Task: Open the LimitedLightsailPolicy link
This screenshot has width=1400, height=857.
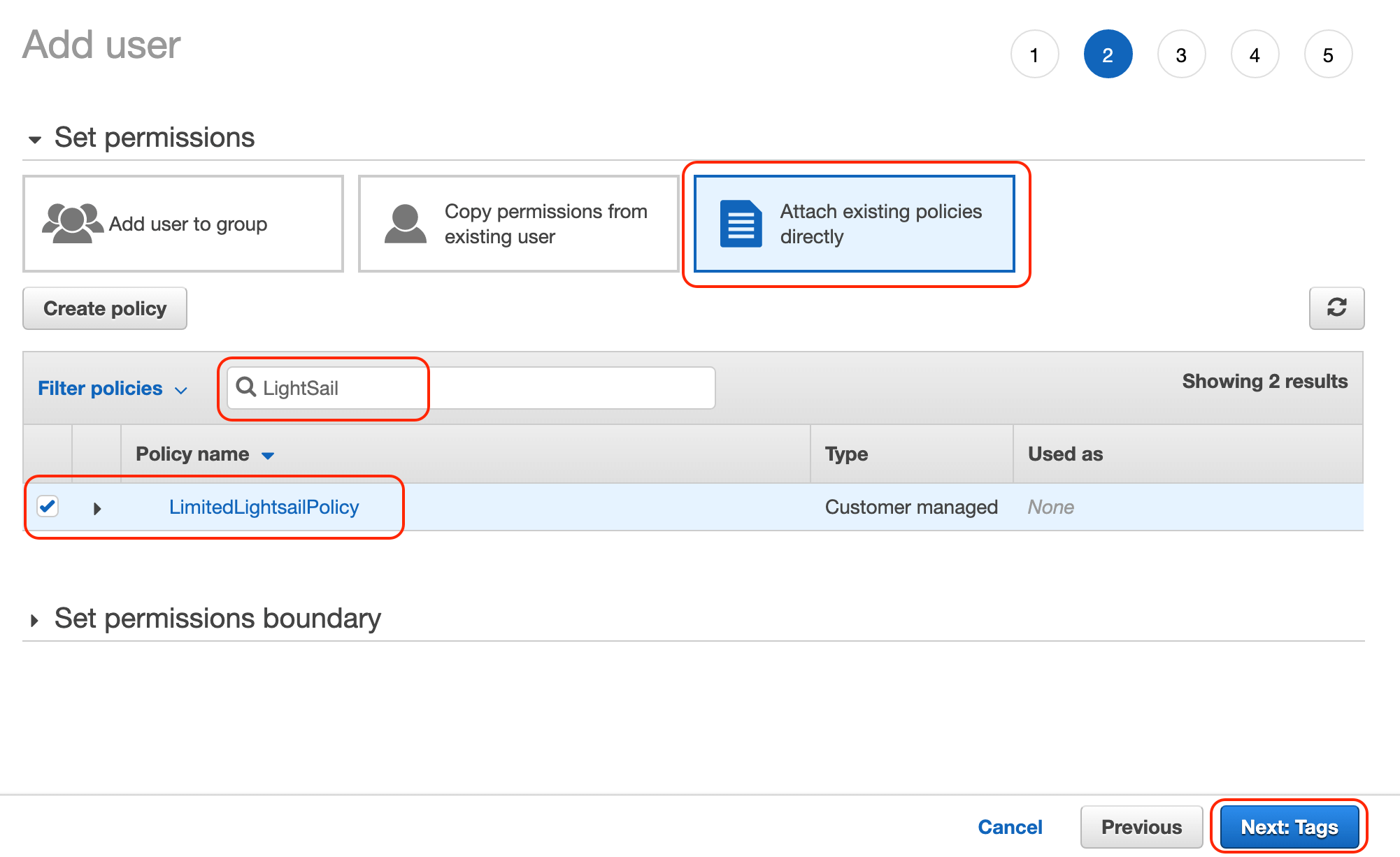Action: [264, 507]
